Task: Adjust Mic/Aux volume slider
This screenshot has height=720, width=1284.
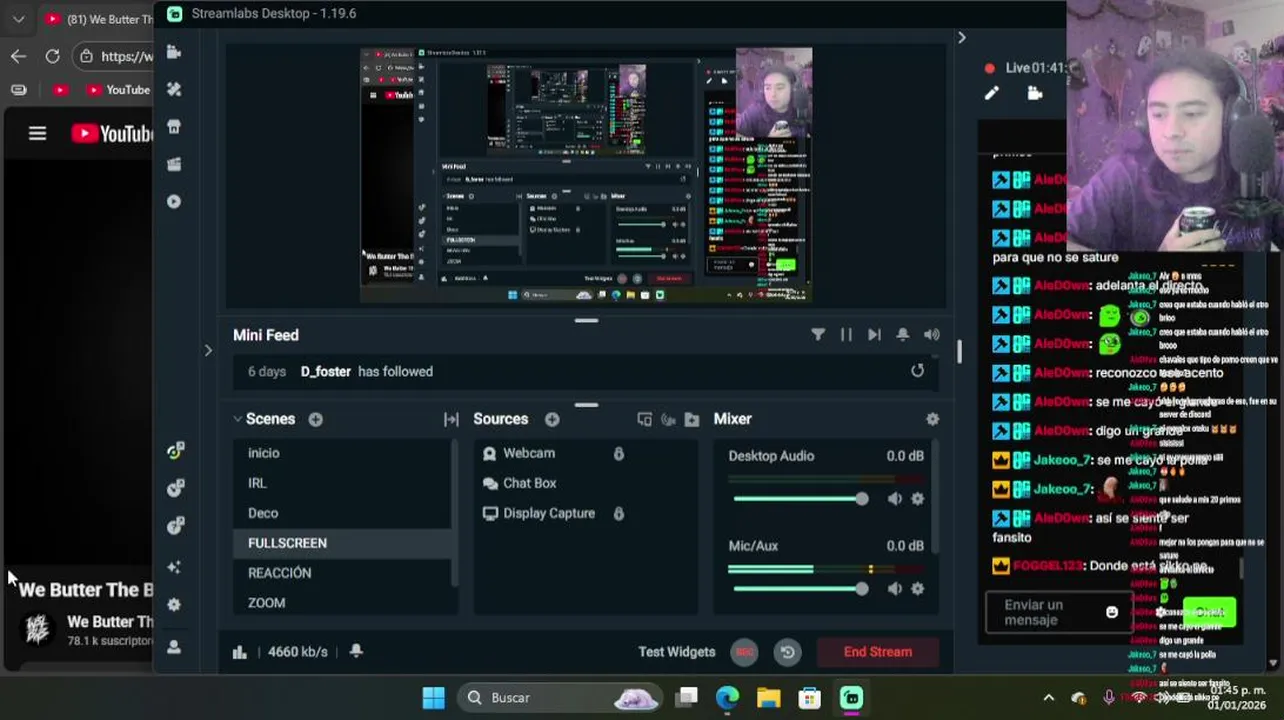Action: pos(800,589)
